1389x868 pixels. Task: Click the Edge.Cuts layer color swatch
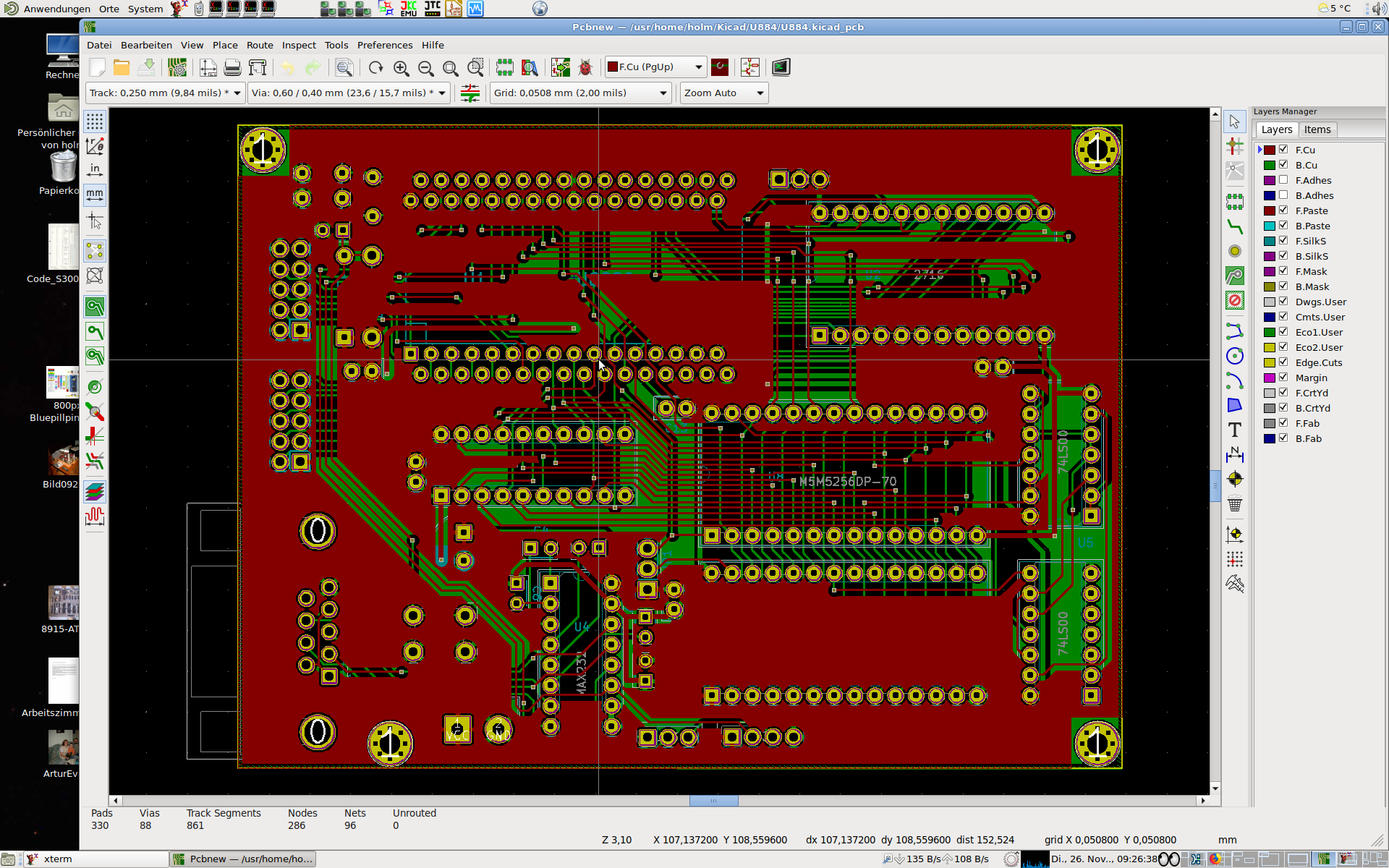pos(1270,362)
